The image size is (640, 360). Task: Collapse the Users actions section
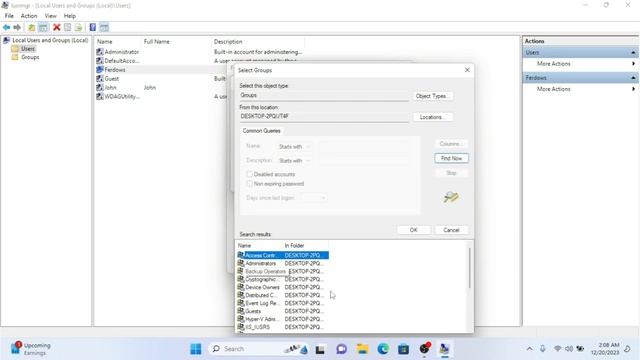[x=633, y=53]
